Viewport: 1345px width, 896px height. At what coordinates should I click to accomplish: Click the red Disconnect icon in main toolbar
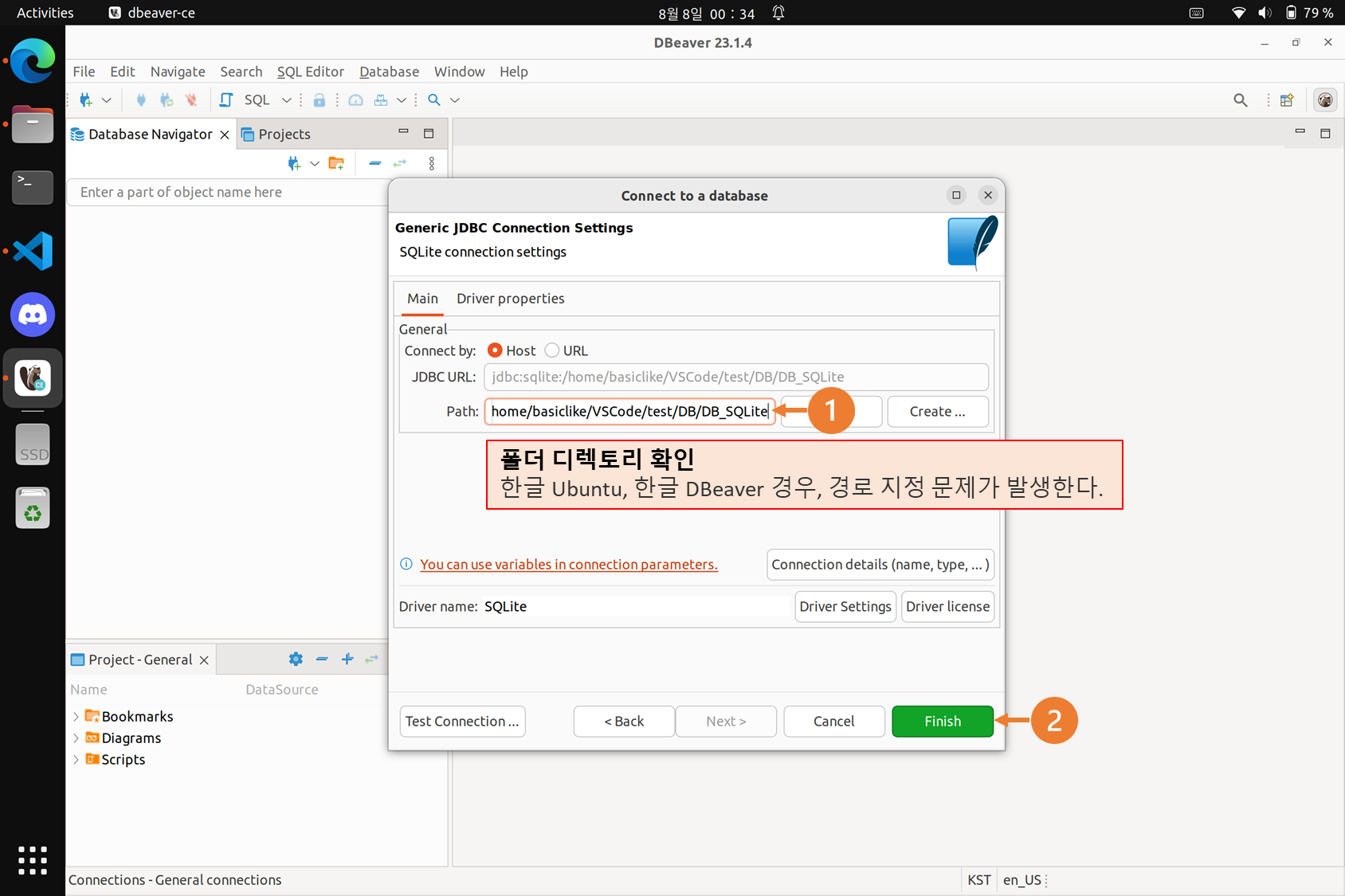(x=191, y=100)
